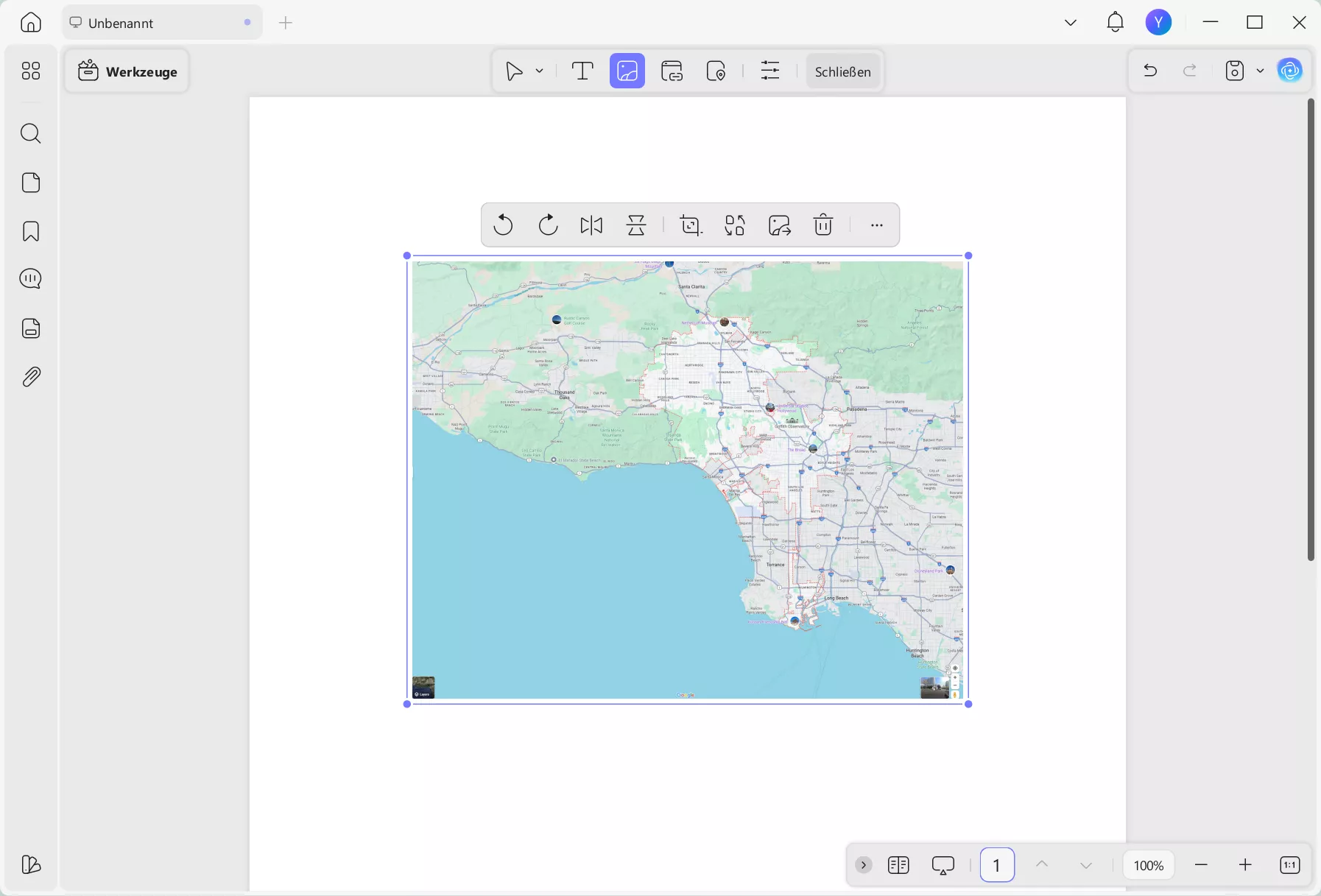Switch to the Unbenannt tab
The height and width of the screenshot is (896, 1321).
(162, 23)
